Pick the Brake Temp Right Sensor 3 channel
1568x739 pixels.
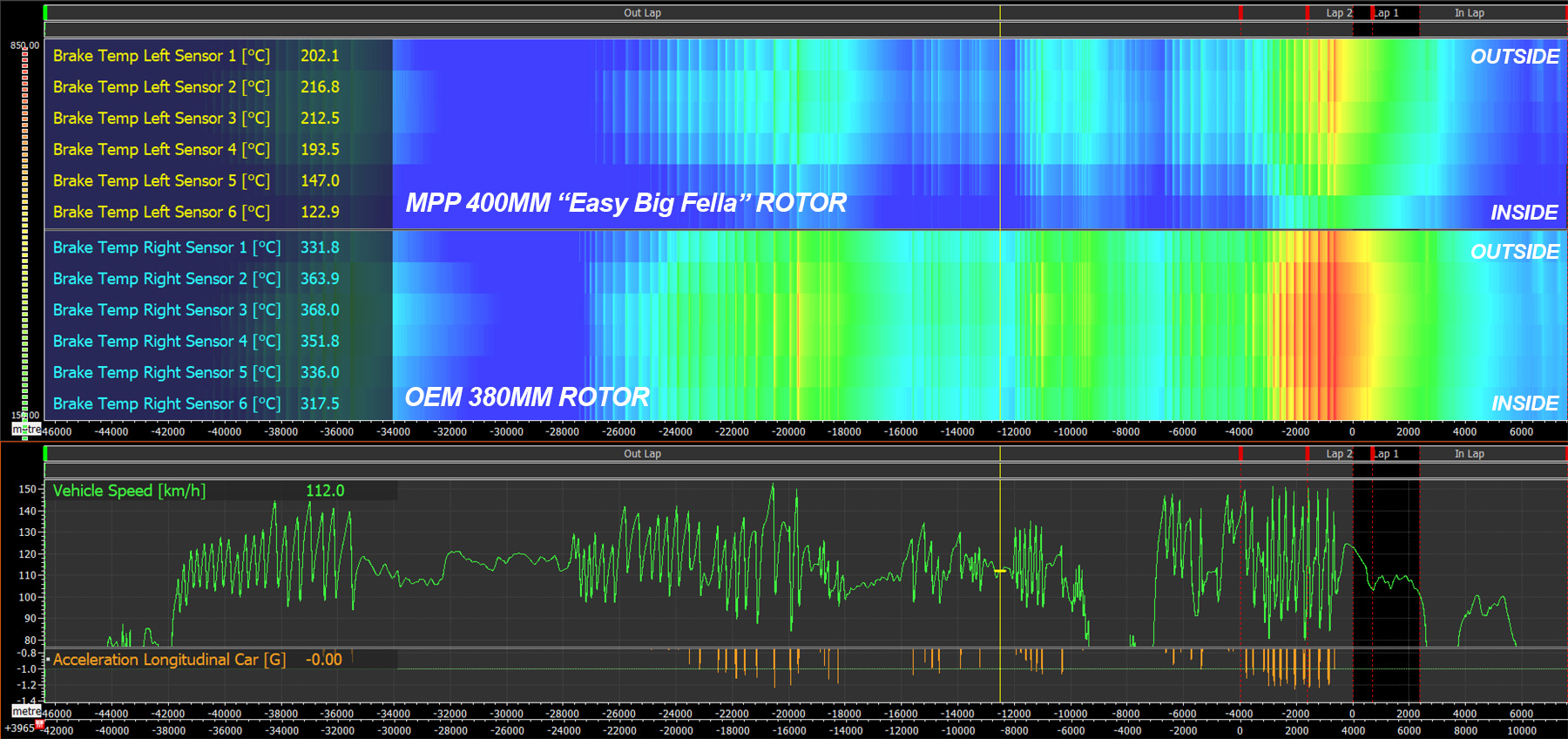[166, 310]
